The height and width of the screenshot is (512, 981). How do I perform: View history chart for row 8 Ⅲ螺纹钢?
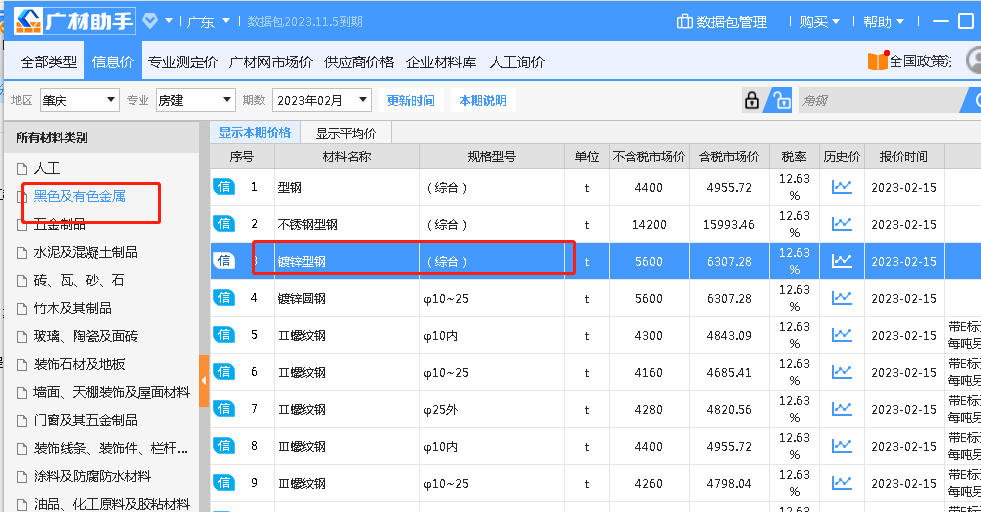841,446
